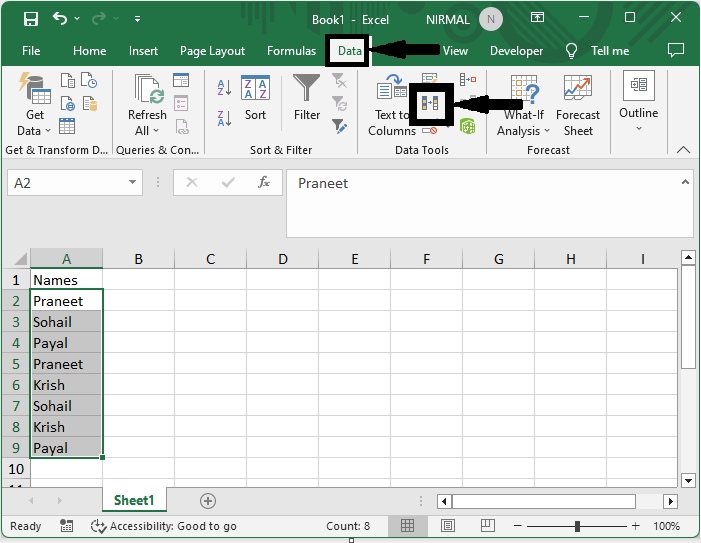This screenshot has height=543, width=701.
Task: Open Get Data from external sources
Action: click(x=34, y=105)
